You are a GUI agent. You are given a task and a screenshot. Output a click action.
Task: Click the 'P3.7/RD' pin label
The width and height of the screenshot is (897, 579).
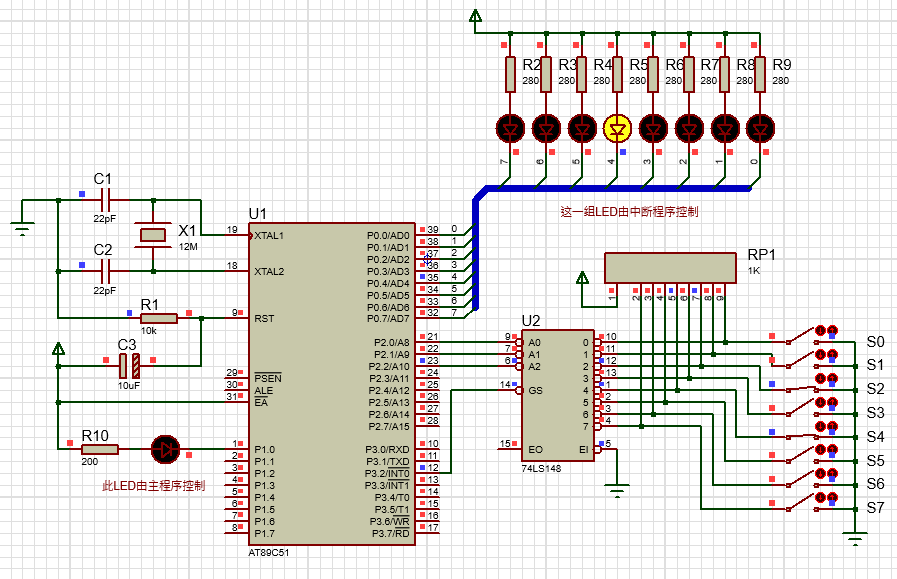(391, 533)
